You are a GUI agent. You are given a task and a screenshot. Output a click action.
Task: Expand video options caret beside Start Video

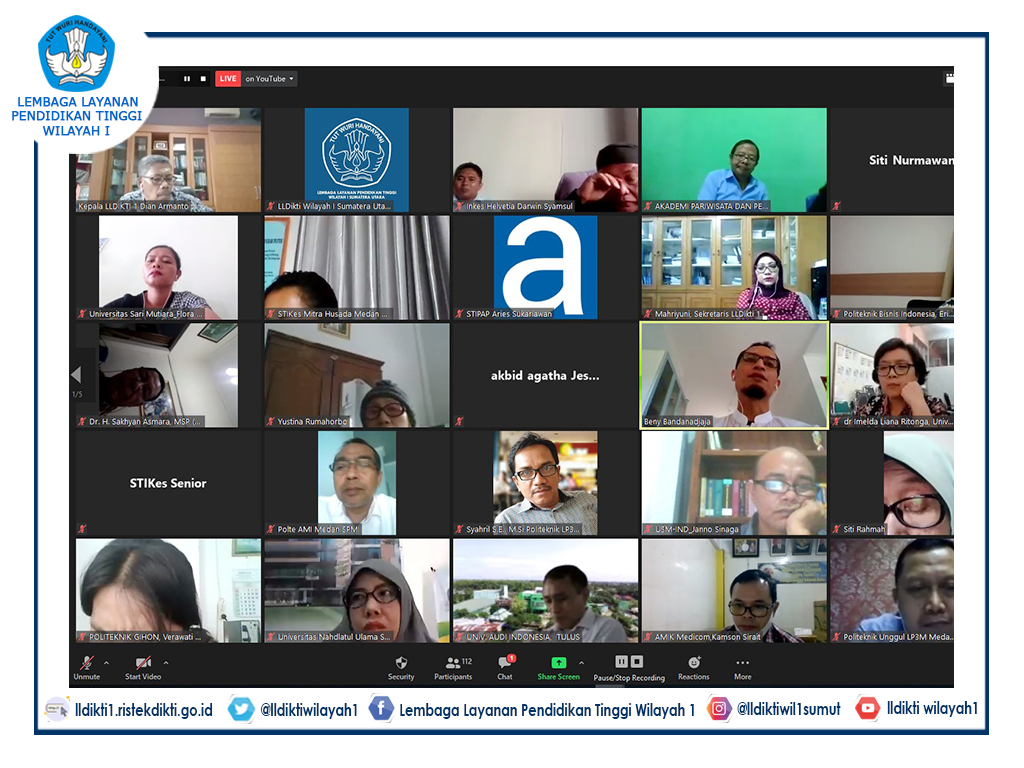166,663
